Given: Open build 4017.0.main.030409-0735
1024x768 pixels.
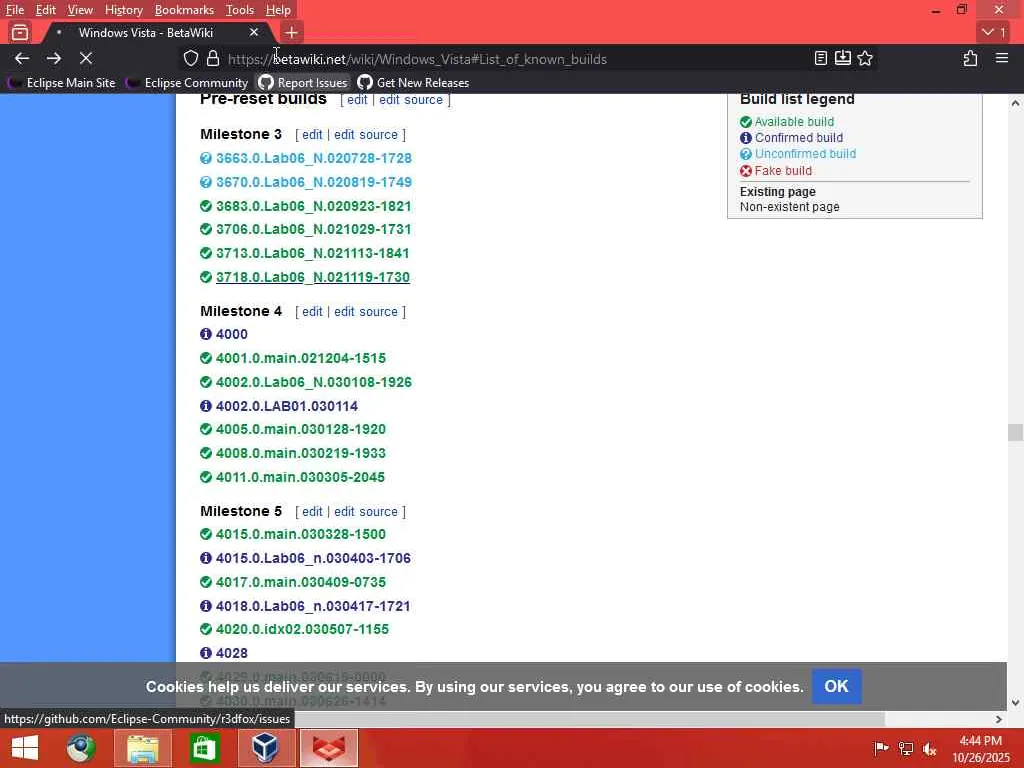Looking at the screenshot, I should pyautogui.click(x=300, y=582).
